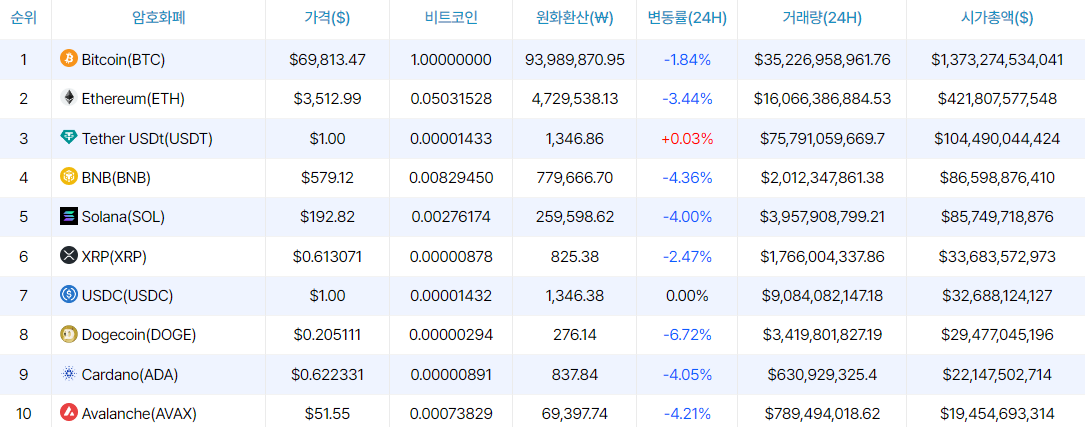The height and width of the screenshot is (427, 1085).
Task: Select Dogecoin bitcoin ratio 0.00000294
Action: coord(451,335)
